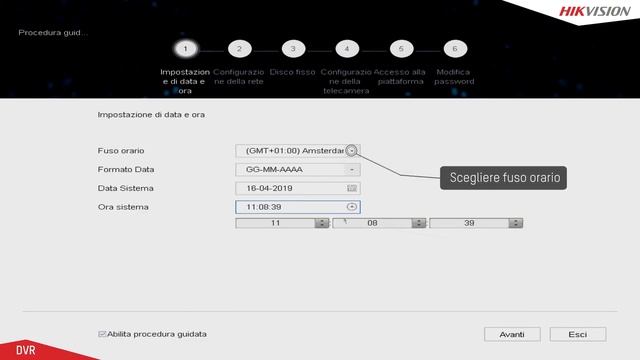Go to step 6 Modifica password

(x=455, y=49)
